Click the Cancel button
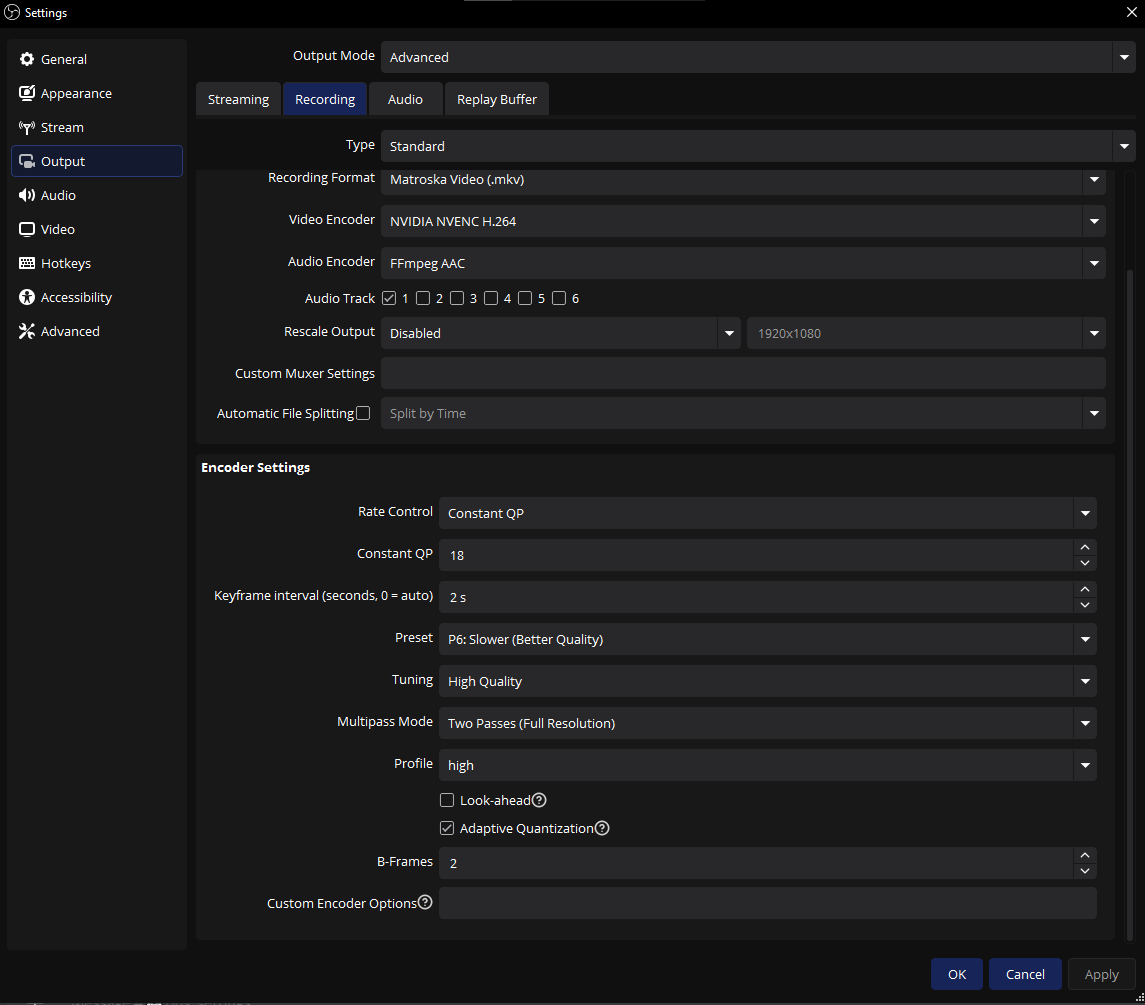This screenshot has height=1005, width=1145. point(1025,974)
